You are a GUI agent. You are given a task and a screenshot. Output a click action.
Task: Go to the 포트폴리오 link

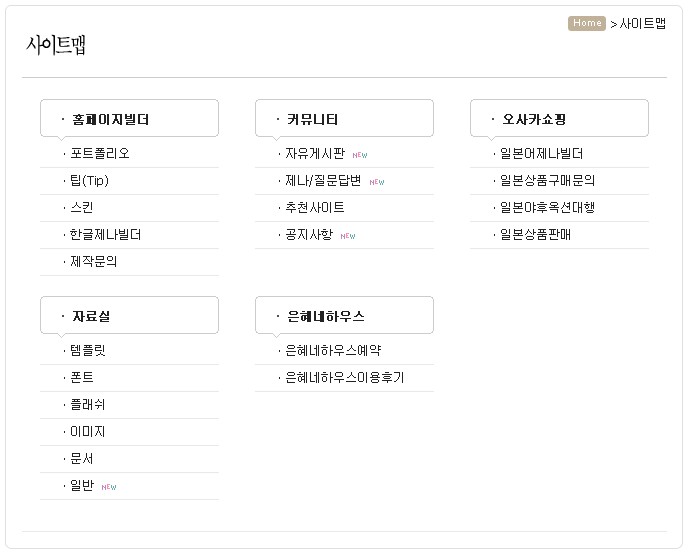pos(100,154)
